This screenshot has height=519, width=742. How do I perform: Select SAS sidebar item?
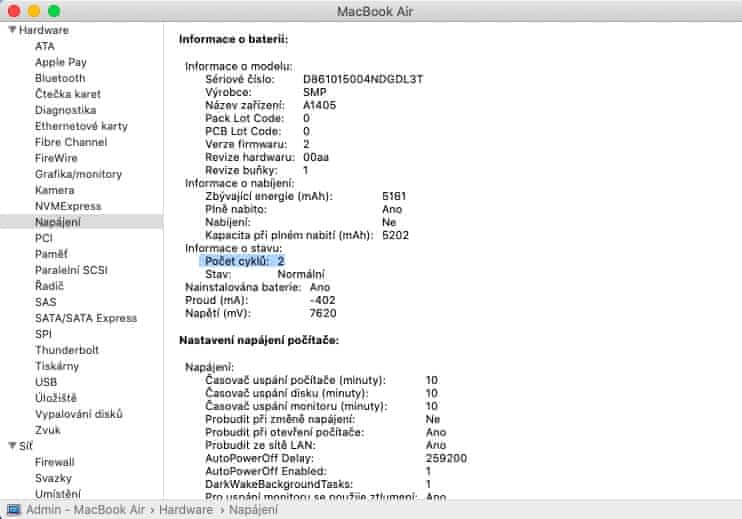(x=45, y=302)
